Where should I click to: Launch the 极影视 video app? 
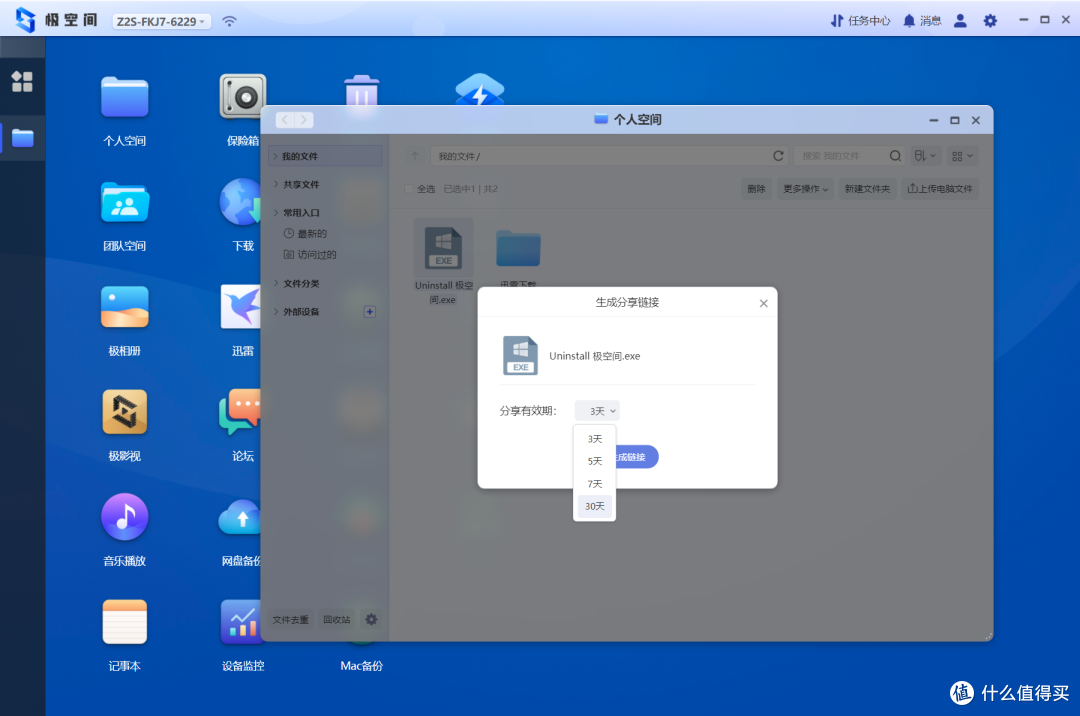pos(125,412)
